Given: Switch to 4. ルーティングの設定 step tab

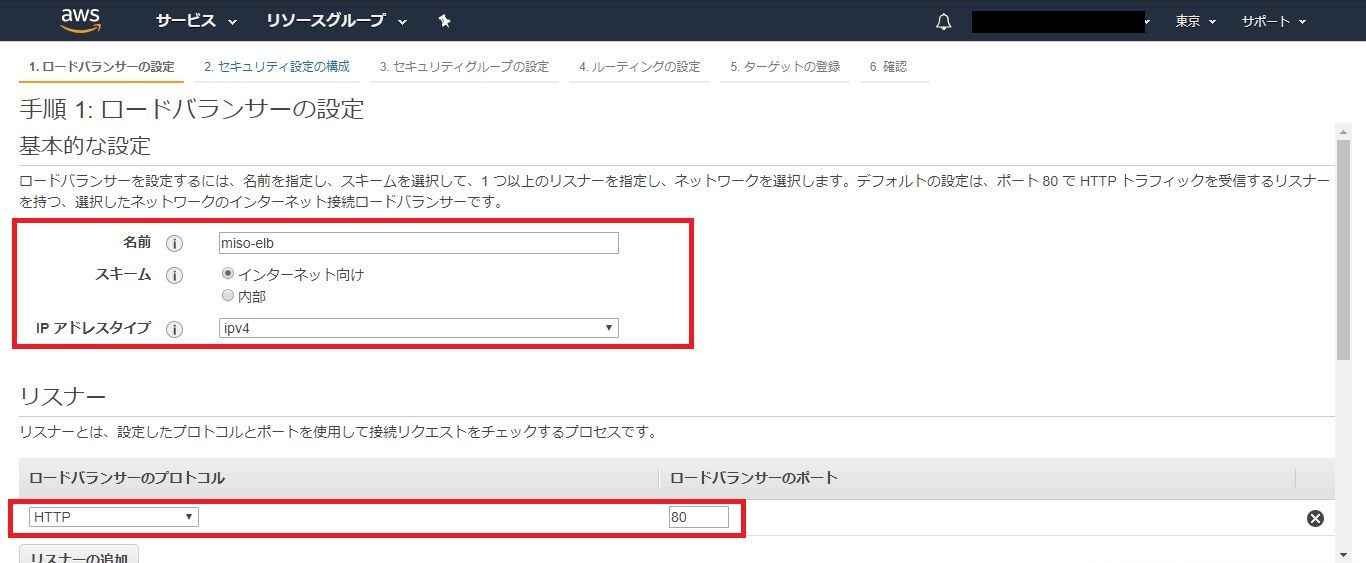Looking at the screenshot, I should (x=639, y=67).
